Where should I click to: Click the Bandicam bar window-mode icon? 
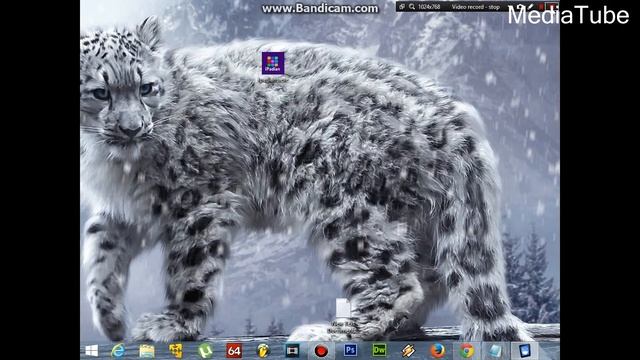(x=402, y=7)
